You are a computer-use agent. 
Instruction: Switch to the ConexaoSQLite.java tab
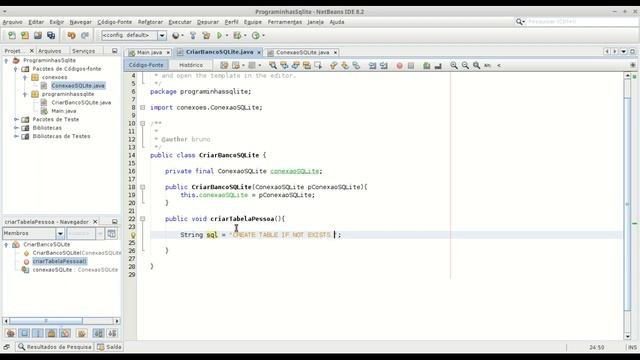pyautogui.click(x=302, y=52)
